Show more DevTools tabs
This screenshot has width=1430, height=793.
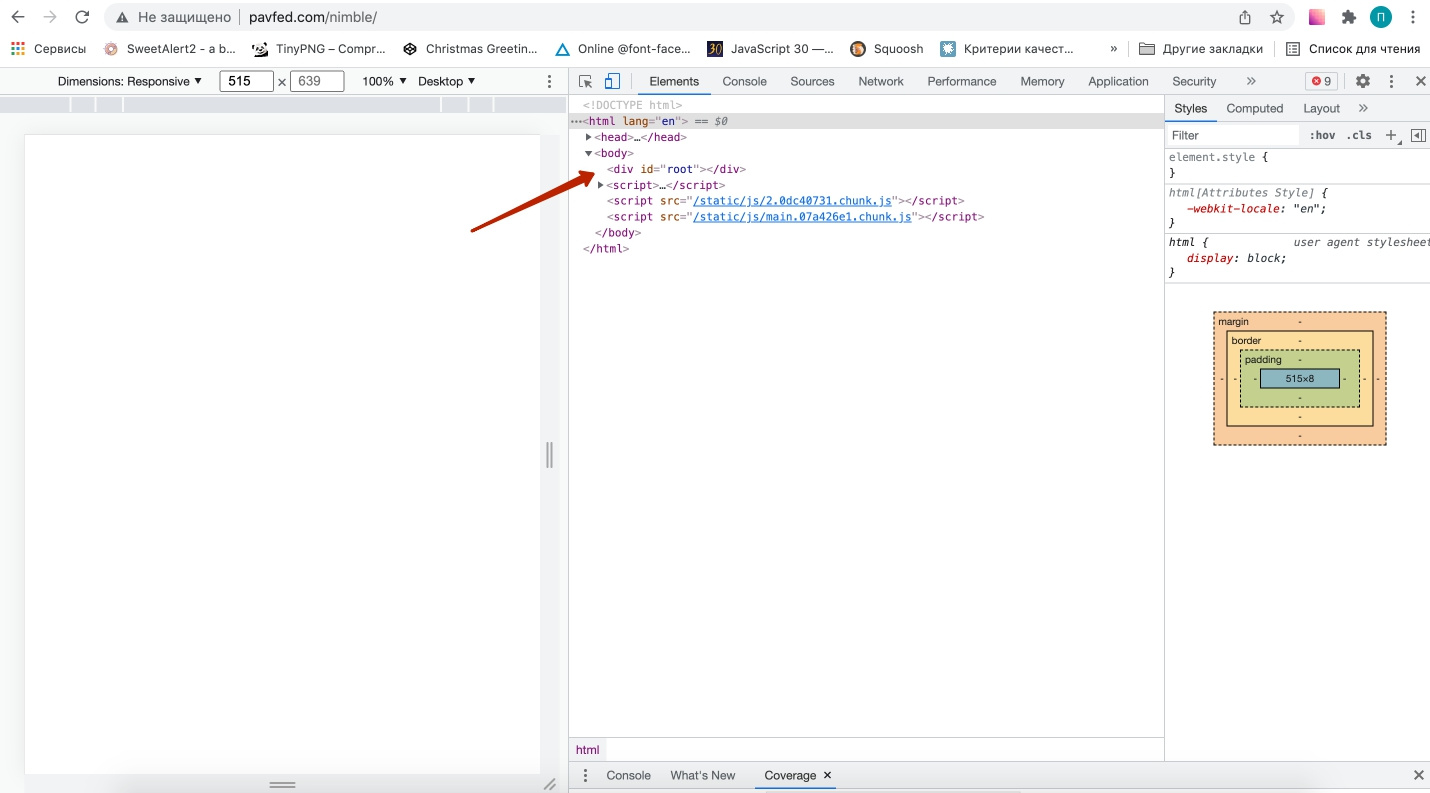tap(1251, 81)
